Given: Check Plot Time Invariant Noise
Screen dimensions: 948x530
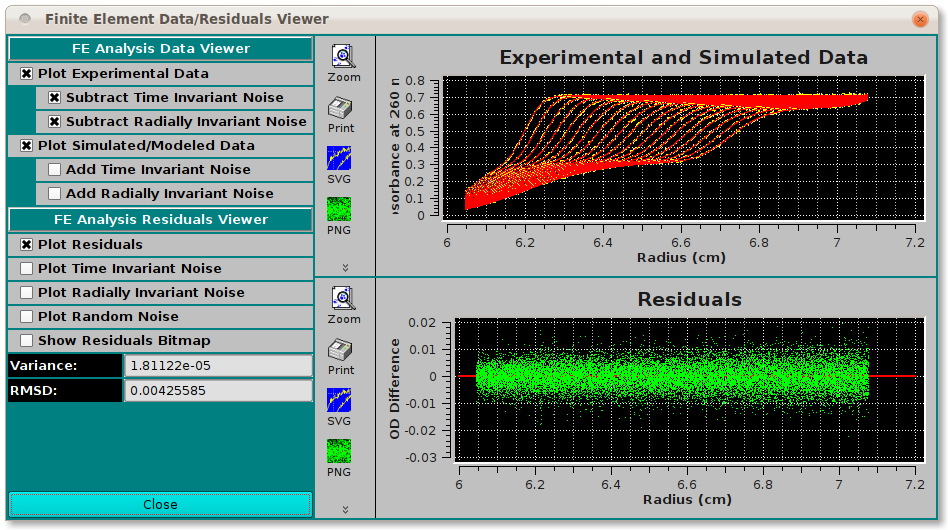Looking at the screenshot, I should (x=26, y=268).
